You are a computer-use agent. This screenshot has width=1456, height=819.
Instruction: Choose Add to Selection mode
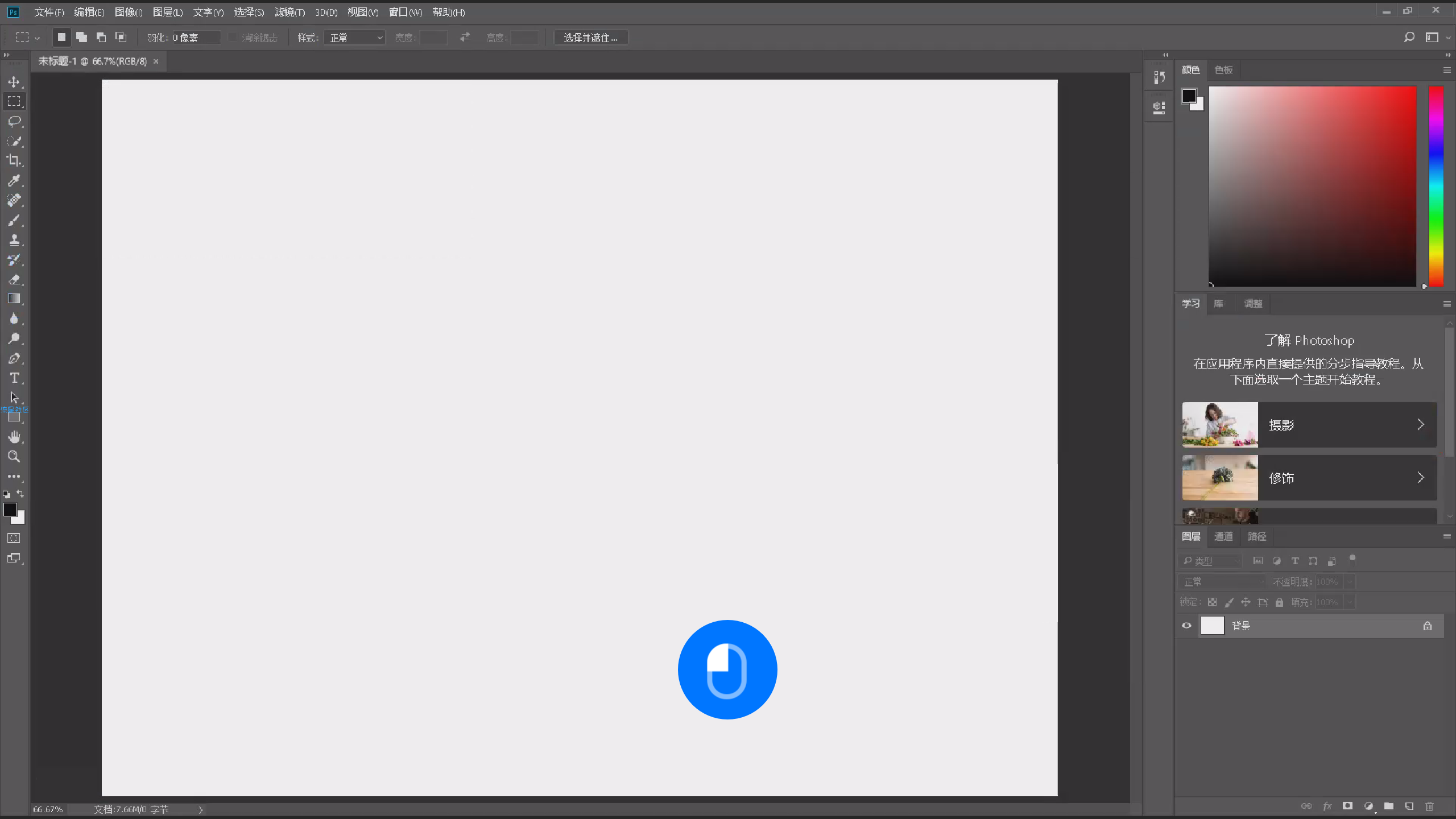tap(81, 38)
